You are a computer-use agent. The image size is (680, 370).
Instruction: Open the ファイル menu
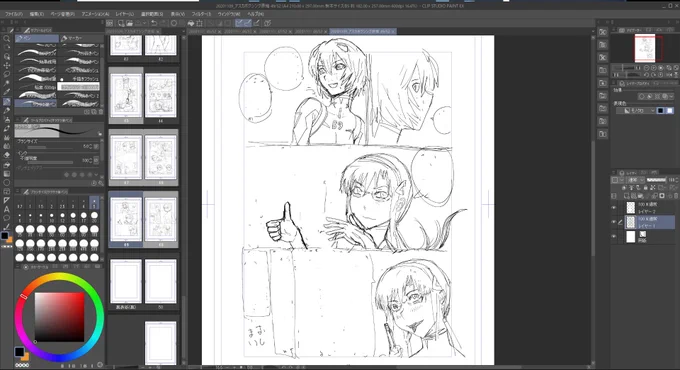click(x=13, y=14)
